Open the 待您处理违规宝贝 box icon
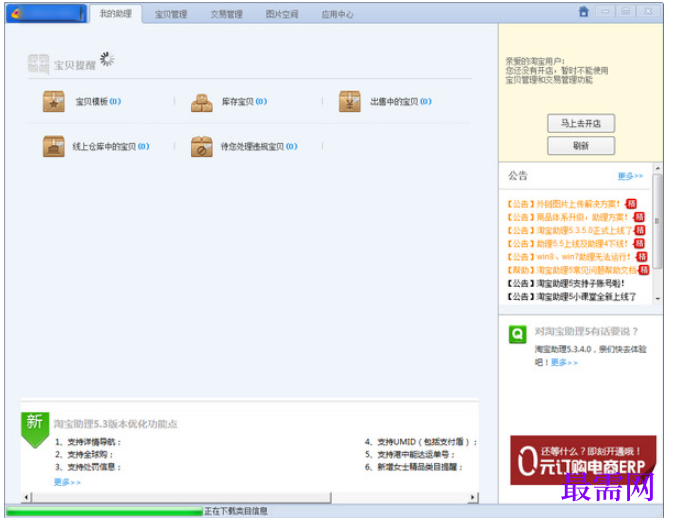Screen dimensions: 673x518 (x=202, y=146)
